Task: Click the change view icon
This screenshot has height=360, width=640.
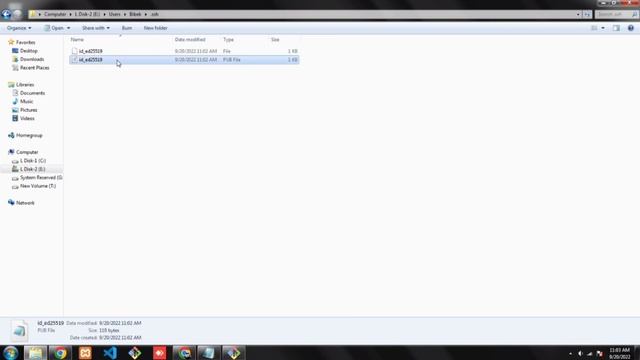Action: coord(594,28)
